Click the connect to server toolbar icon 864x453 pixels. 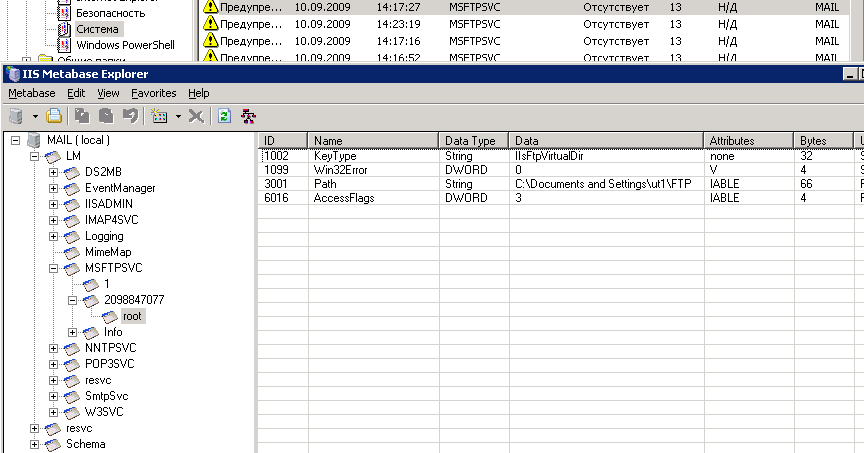coord(17,116)
